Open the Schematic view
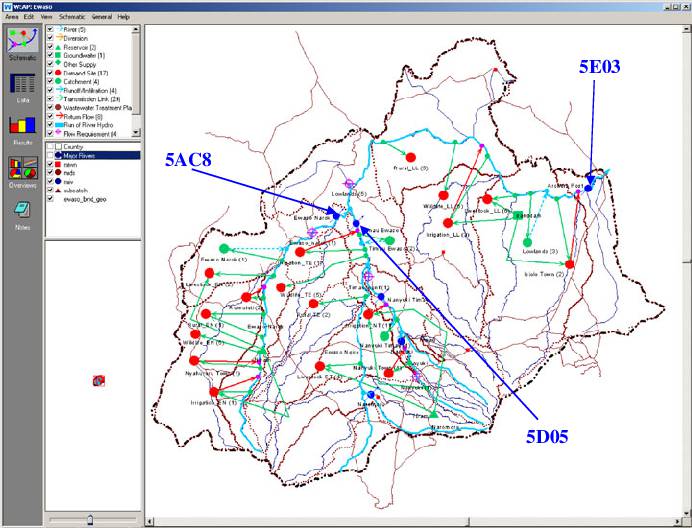 22,44
